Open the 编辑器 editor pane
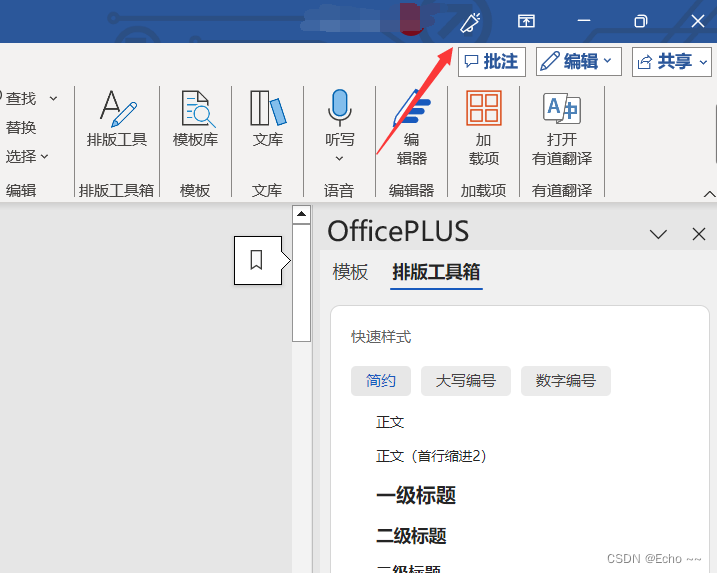 [x=412, y=127]
